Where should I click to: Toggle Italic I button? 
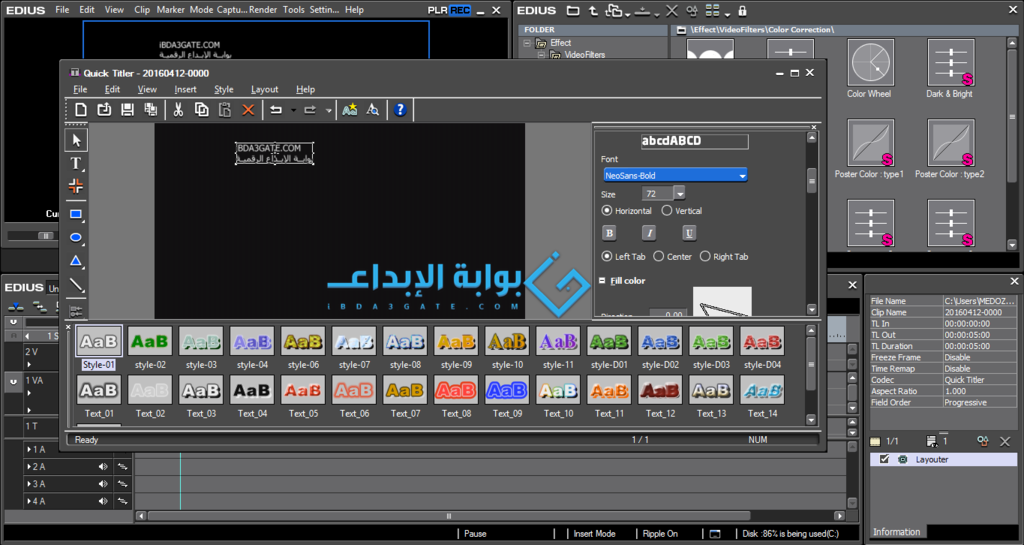pos(649,233)
